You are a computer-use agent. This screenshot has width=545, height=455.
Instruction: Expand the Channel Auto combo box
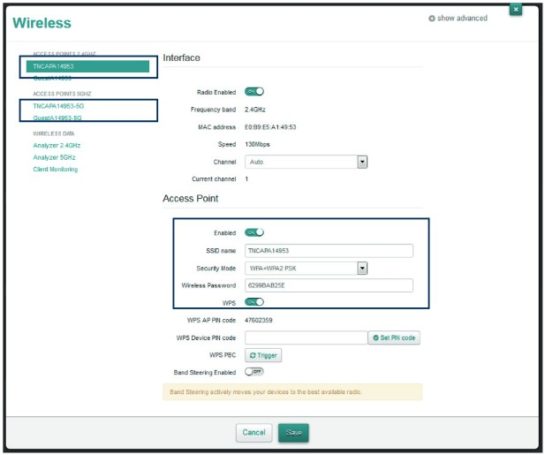click(306, 162)
